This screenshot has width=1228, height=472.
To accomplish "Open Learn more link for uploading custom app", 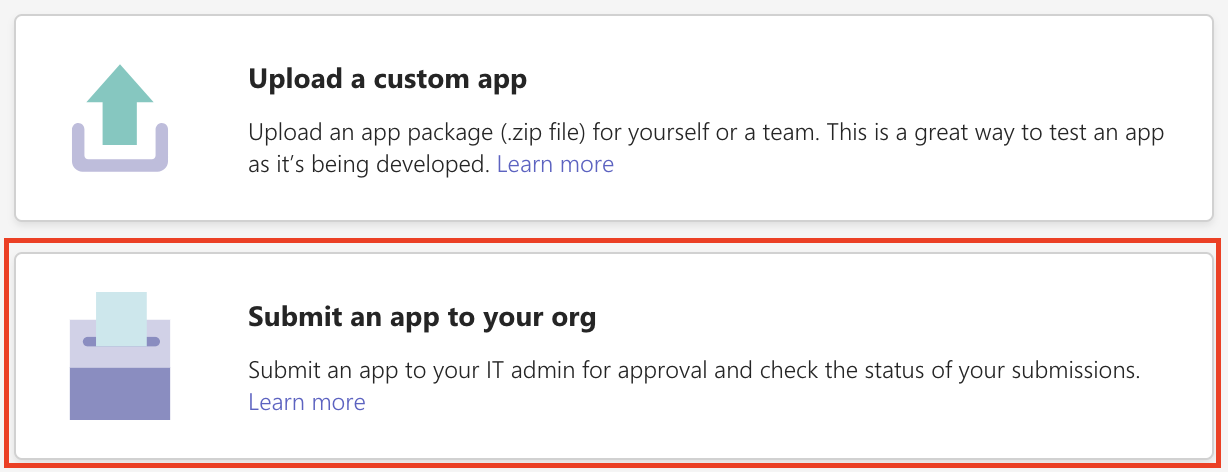I will tap(555, 164).
